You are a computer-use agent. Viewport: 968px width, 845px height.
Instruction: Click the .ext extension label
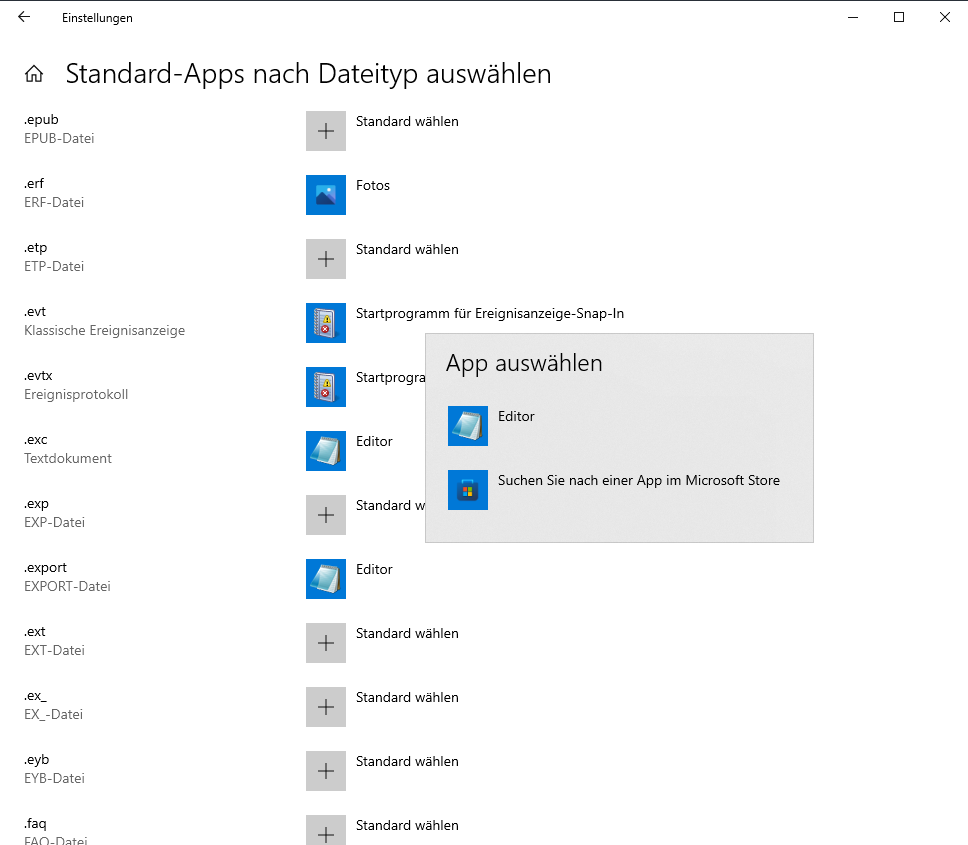[x=35, y=631]
